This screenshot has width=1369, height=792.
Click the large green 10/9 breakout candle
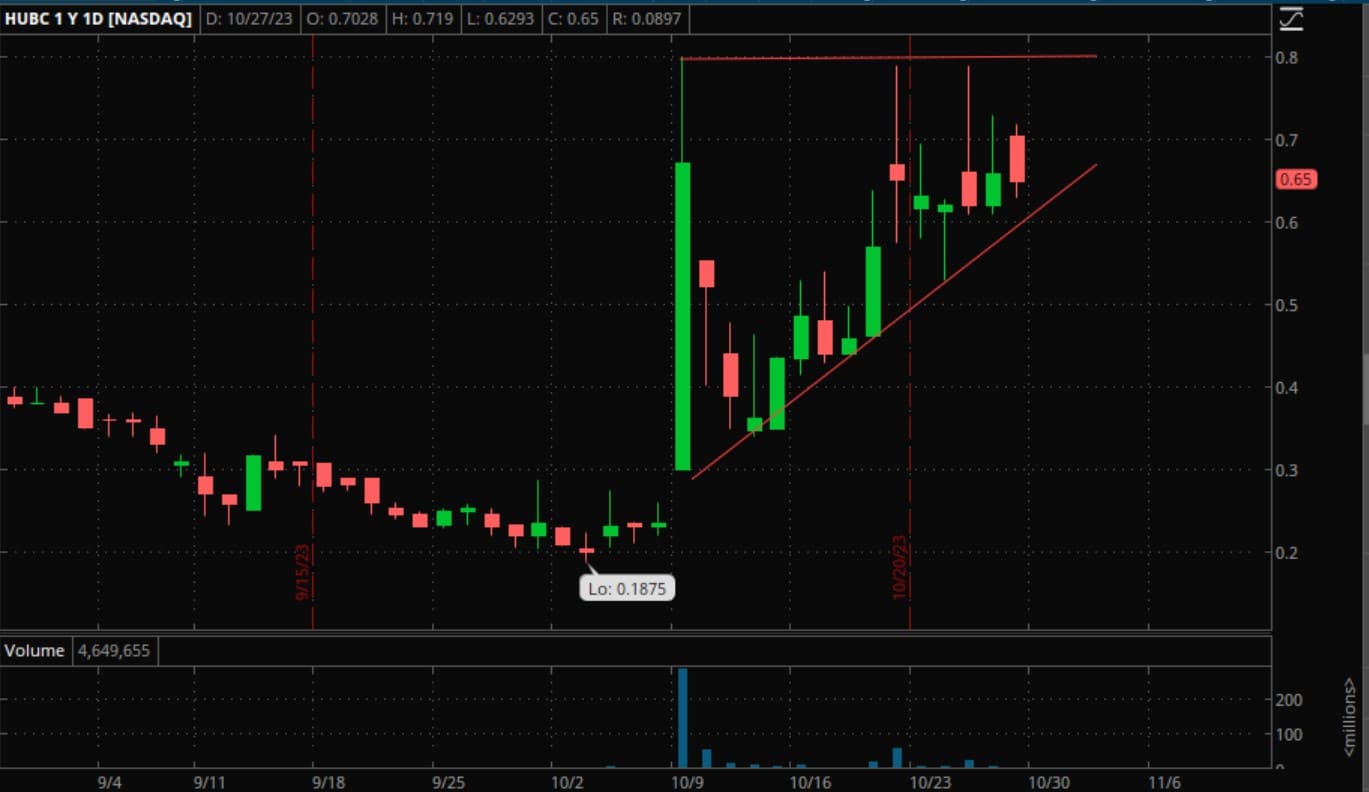683,316
